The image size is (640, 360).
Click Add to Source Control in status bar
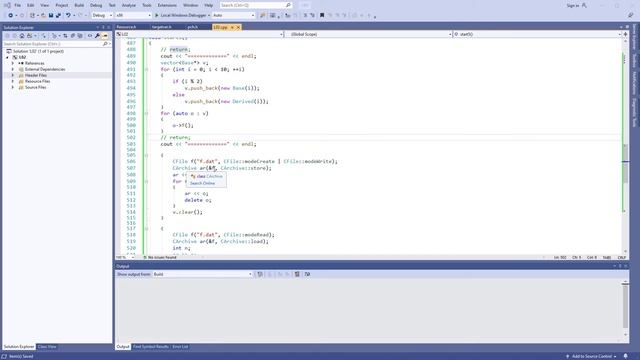pyautogui.click(x=591, y=356)
